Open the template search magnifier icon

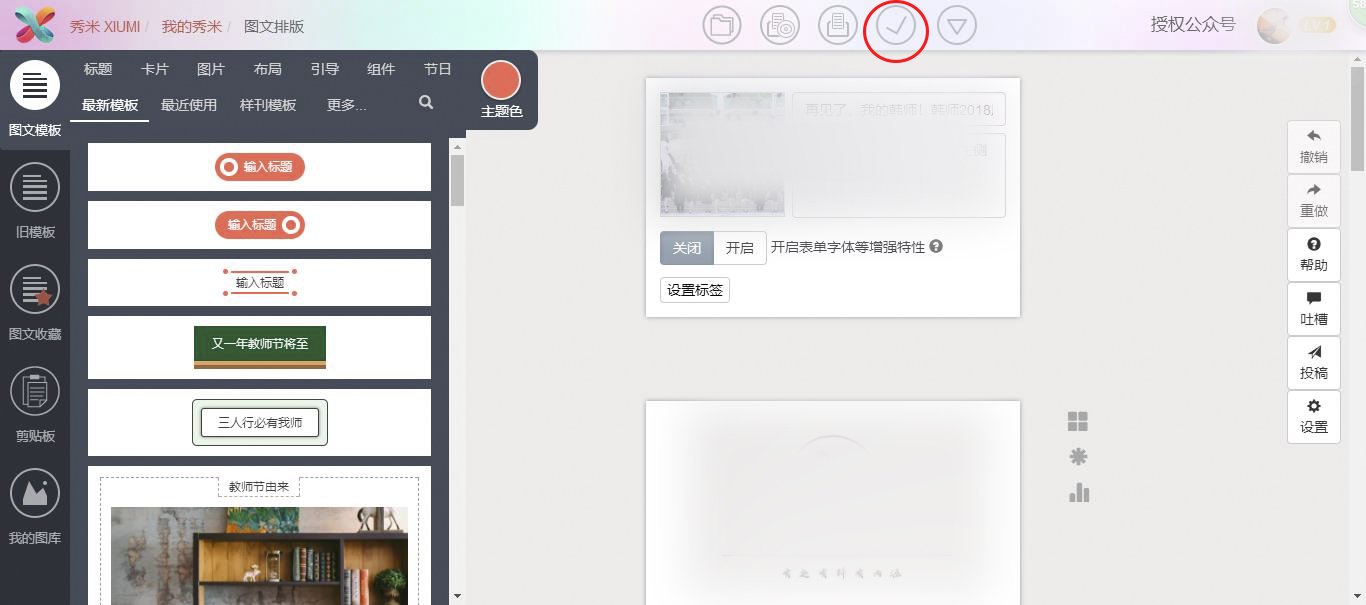425,103
